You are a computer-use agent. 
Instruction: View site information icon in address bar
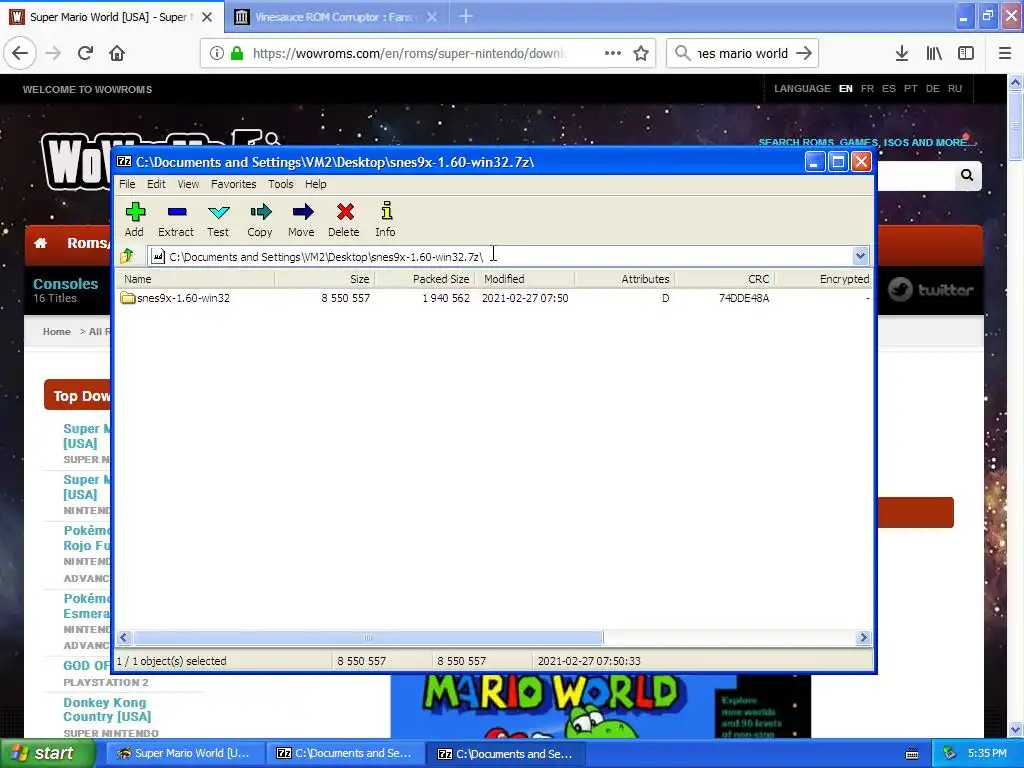(x=217, y=54)
